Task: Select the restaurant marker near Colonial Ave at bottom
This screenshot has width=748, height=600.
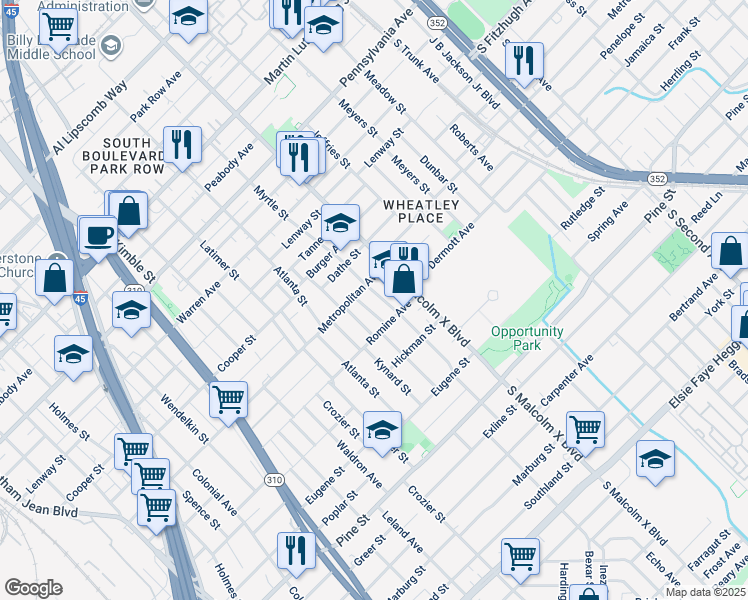Action: pyautogui.click(x=296, y=550)
